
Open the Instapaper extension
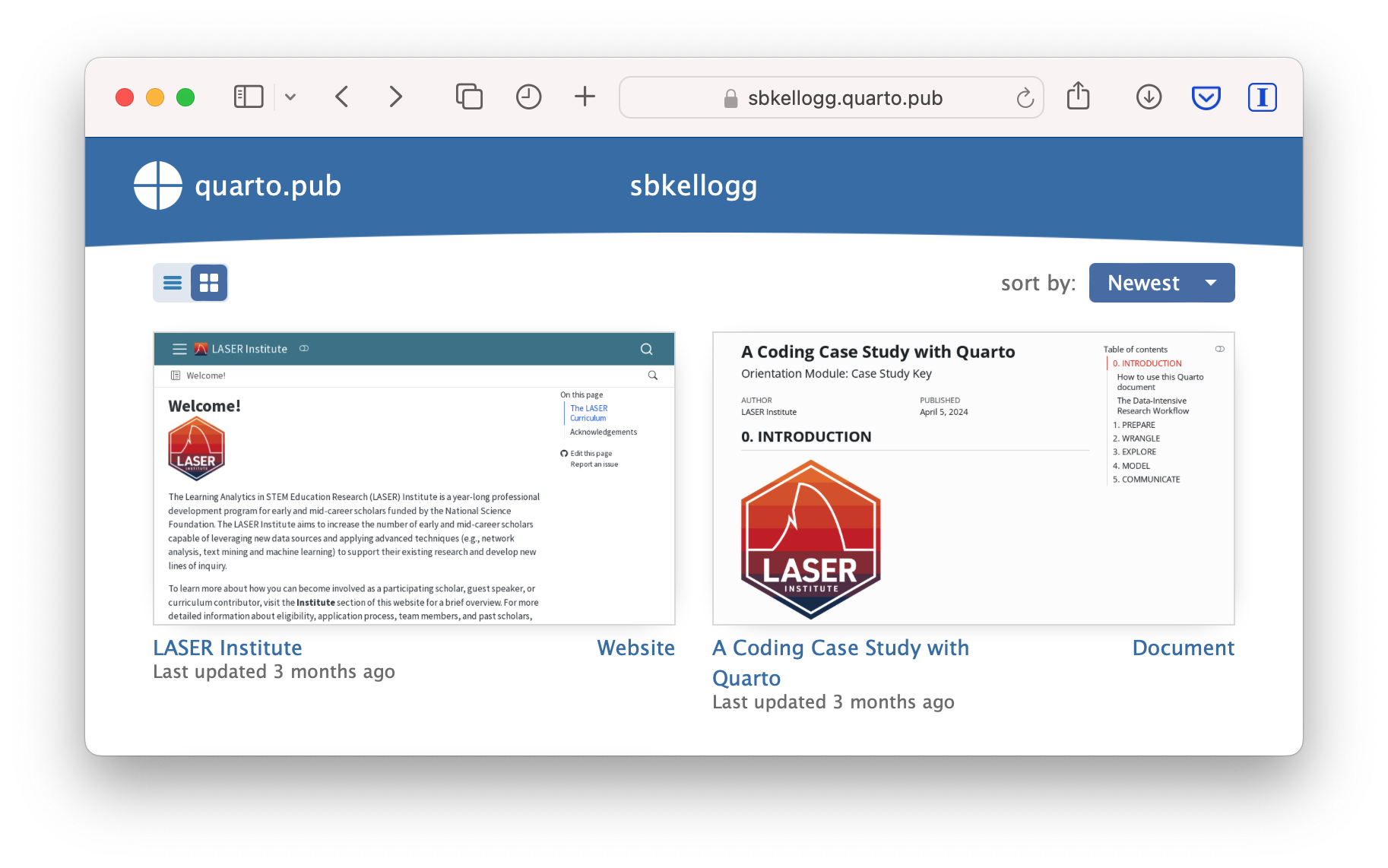[1262, 97]
